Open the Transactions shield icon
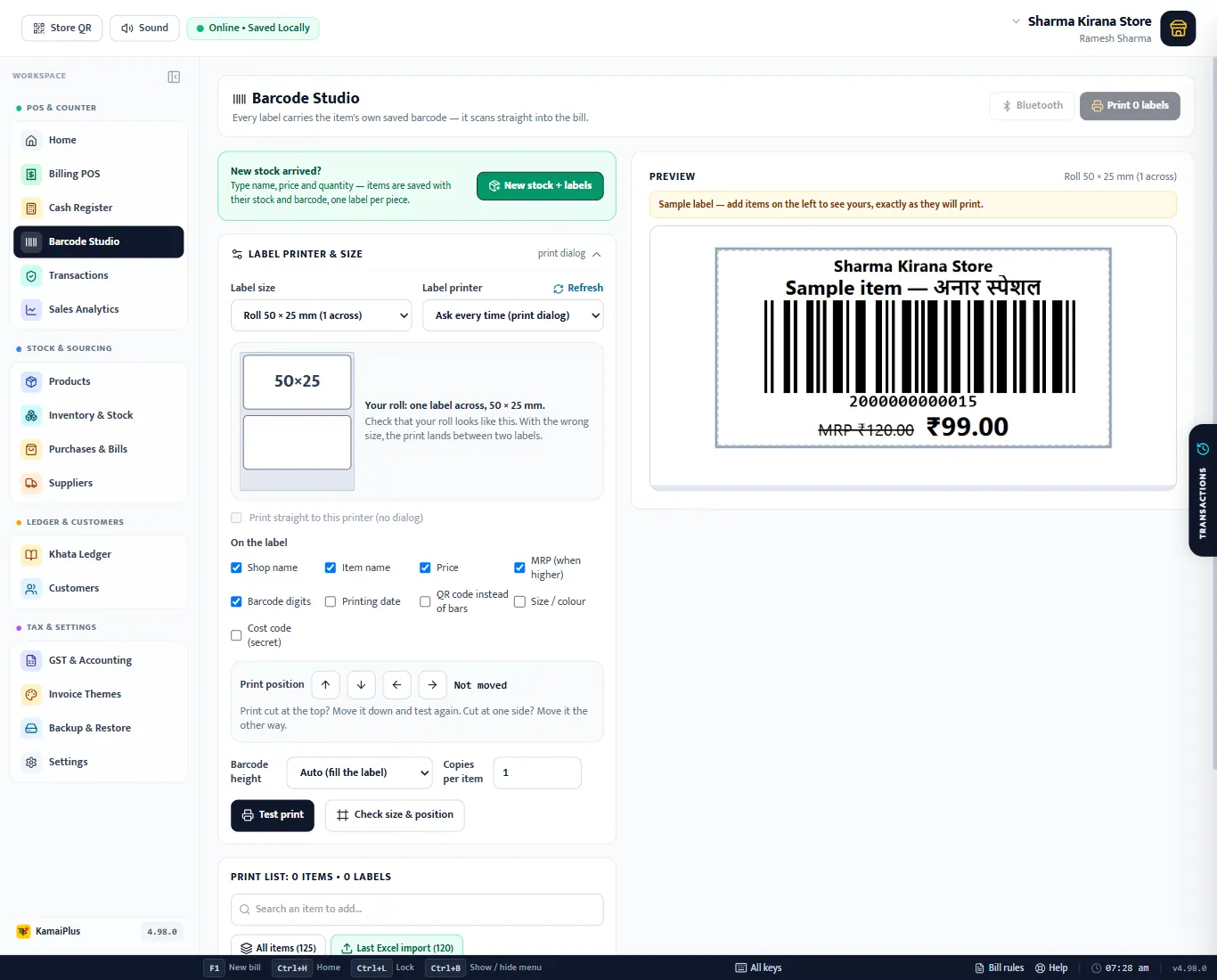Image resolution: width=1217 pixels, height=980 pixels. (31, 276)
